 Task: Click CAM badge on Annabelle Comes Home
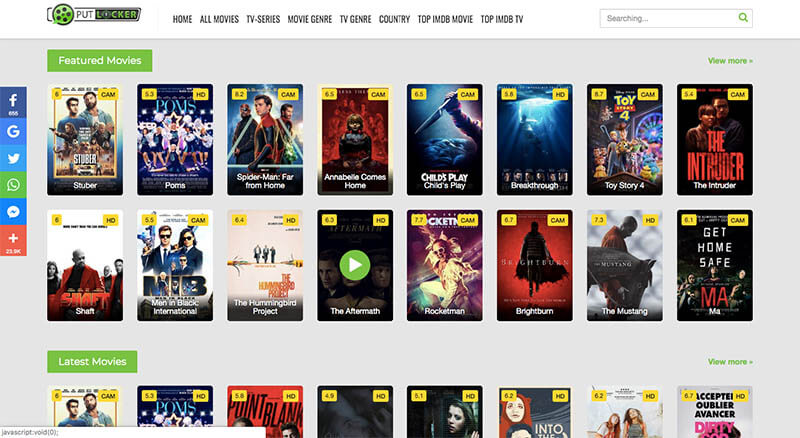378,94
